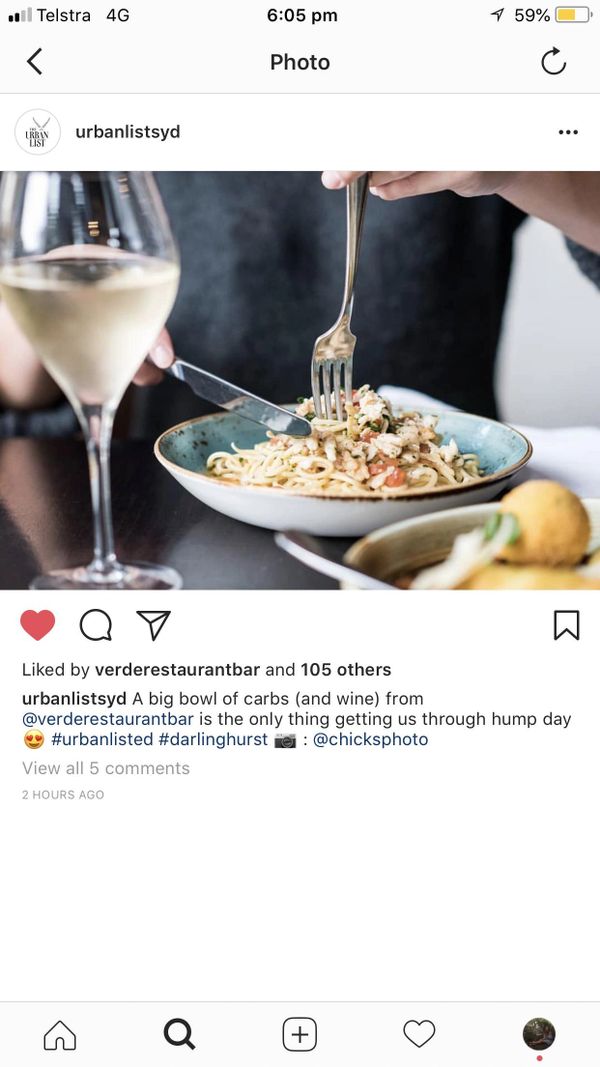
Task: Open your profile avatar tab
Action: (x=539, y=1034)
